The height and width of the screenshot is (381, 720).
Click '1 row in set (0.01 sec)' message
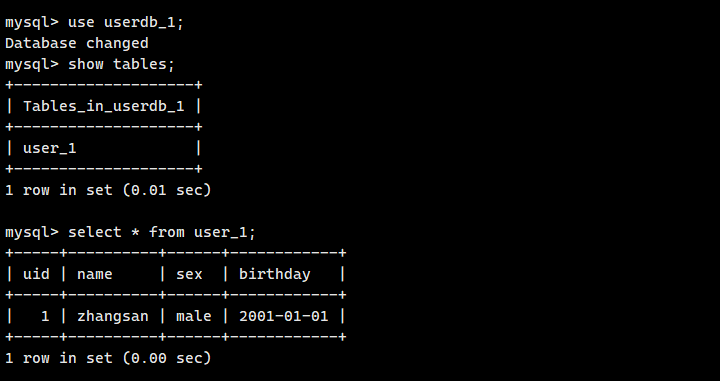coord(108,190)
